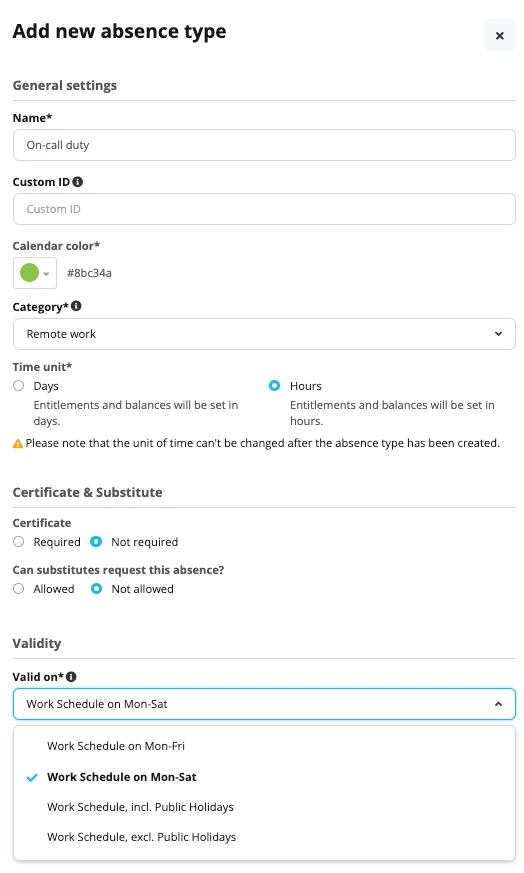Viewport: 524px width, 873px height.
Task: Click the Name field containing On-call duty
Action: click(264, 145)
